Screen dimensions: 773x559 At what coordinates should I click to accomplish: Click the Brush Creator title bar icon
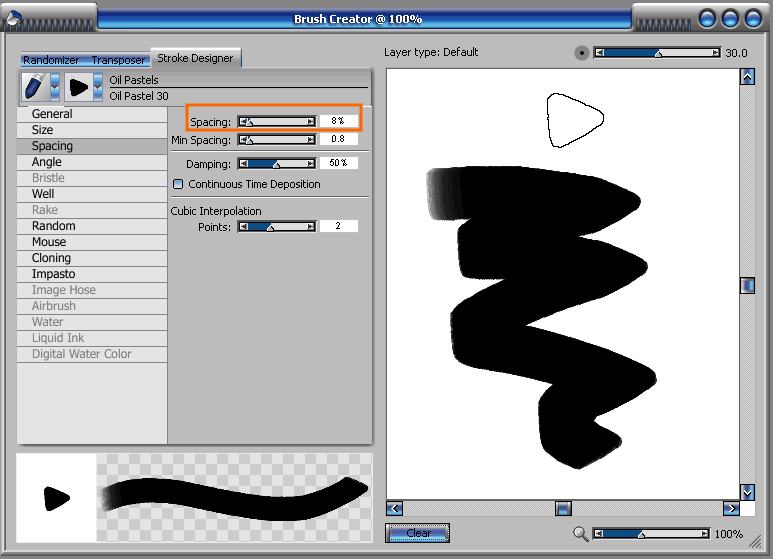pos(12,18)
